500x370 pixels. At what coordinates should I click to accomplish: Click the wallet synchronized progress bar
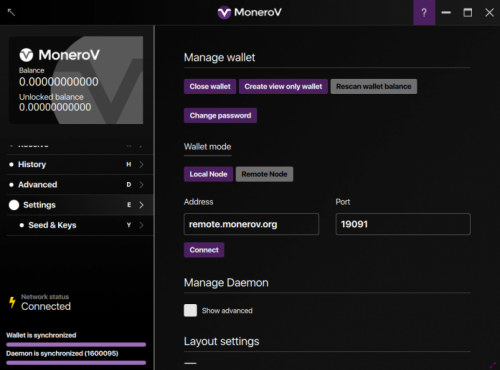click(x=76, y=344)
